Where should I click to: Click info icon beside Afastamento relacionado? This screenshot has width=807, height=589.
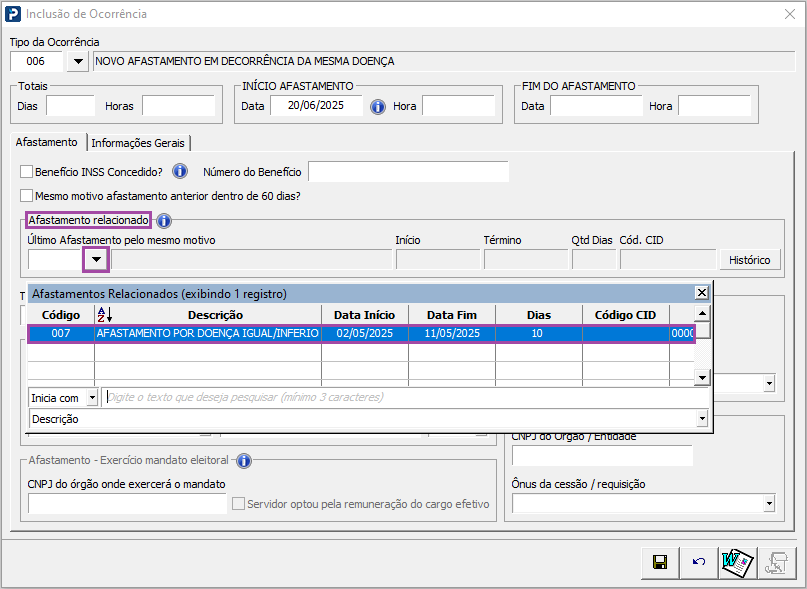click(x=164, y=220)
